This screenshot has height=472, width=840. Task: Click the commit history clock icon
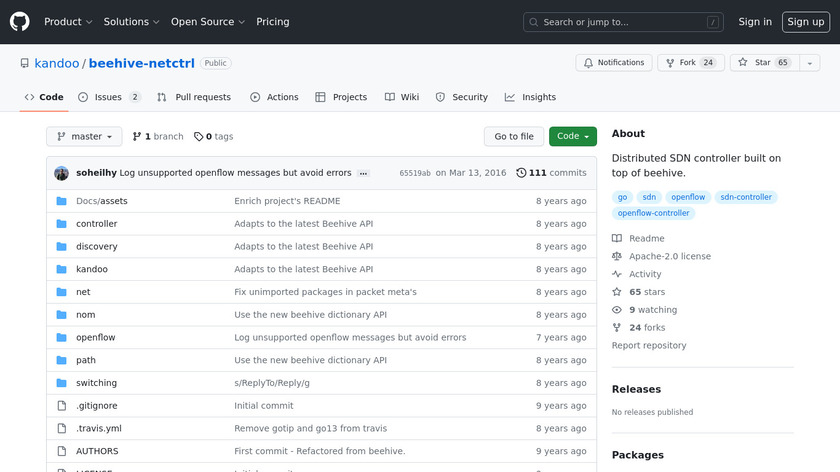(521, 173)
